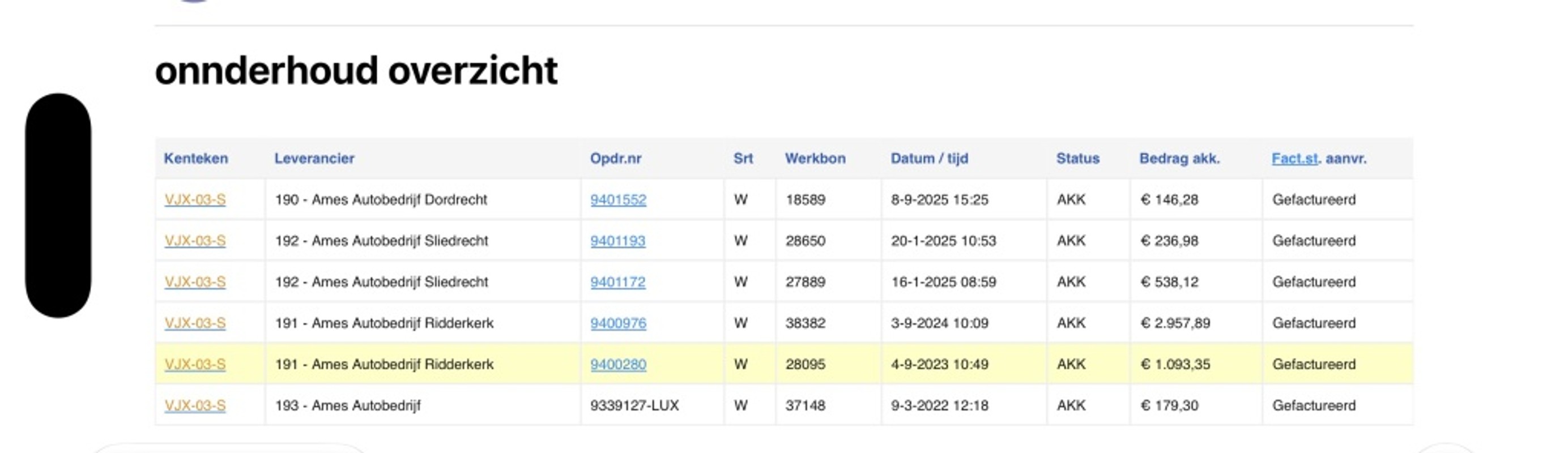Open the VJX-03-S link in the 9400976 row

[x=195, y=323]
